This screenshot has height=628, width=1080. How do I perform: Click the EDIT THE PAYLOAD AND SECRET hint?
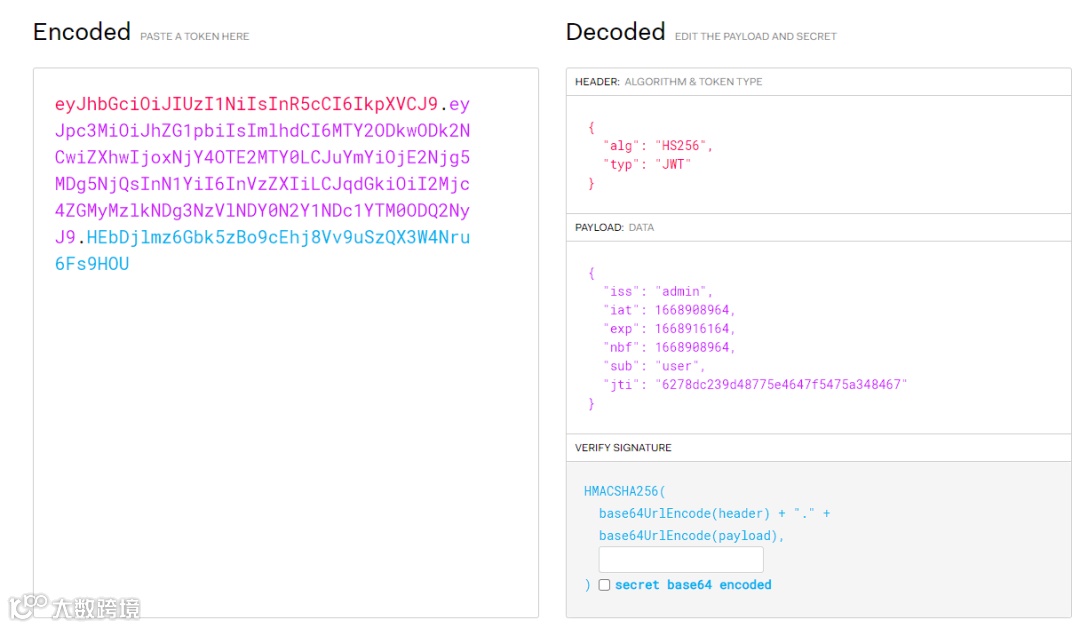755,36
